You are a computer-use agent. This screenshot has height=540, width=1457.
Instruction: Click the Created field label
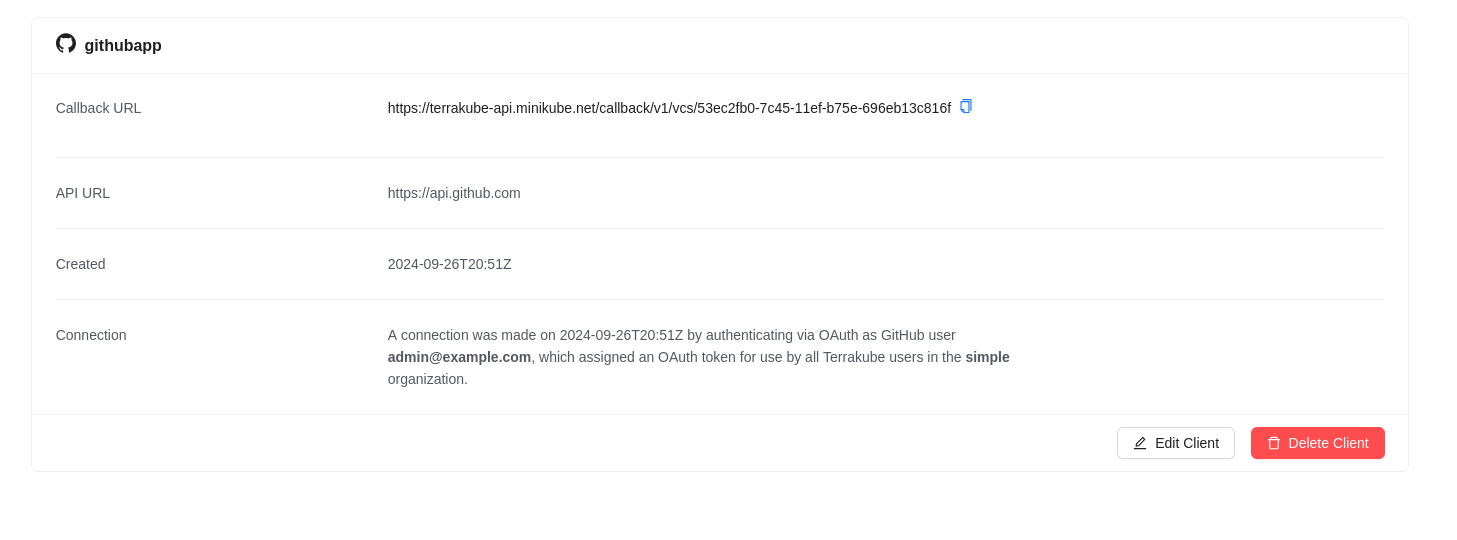[x=81, y=264]
